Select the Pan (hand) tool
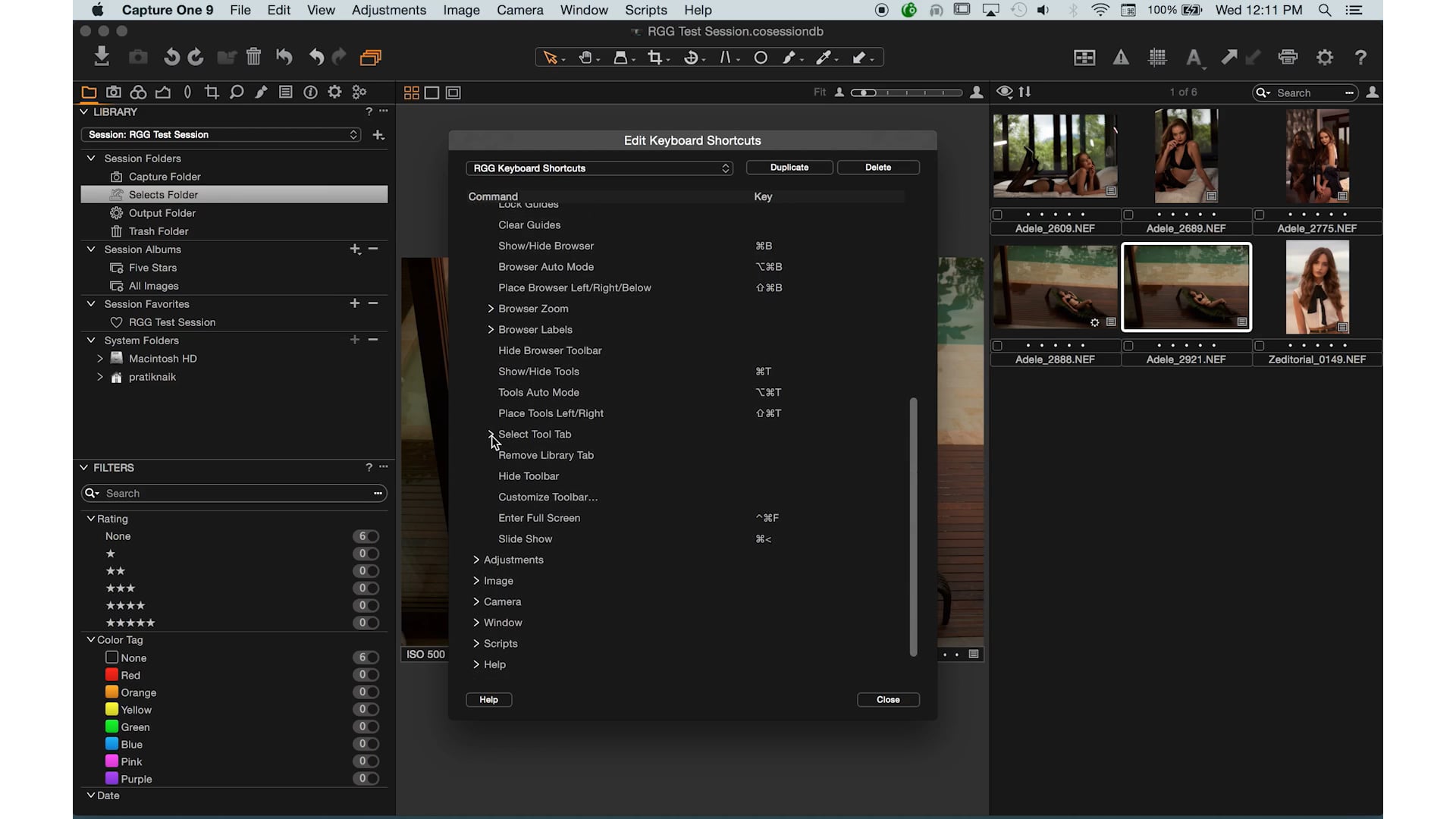The image size is (1456, 819). coord(588,57)
